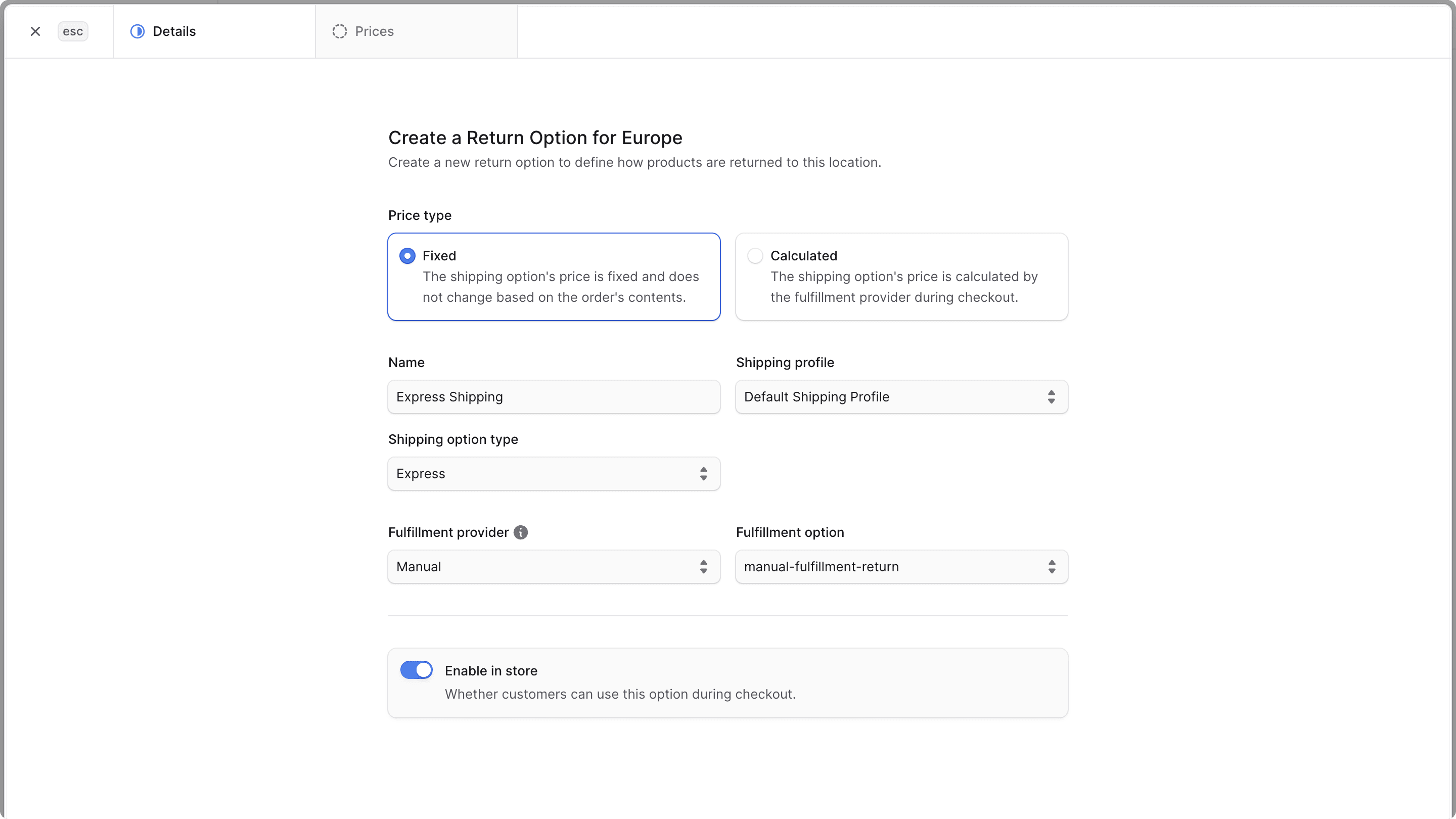Viewport: 1456px width, 819px height.
Task: Click the chevron on the Fulfillment option select
Action: pyautogui.click(x=1053, y=566)
